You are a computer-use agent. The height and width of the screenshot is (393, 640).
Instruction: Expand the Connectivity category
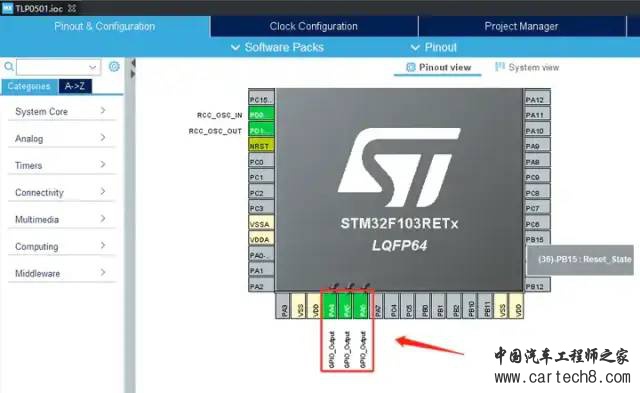61,192
